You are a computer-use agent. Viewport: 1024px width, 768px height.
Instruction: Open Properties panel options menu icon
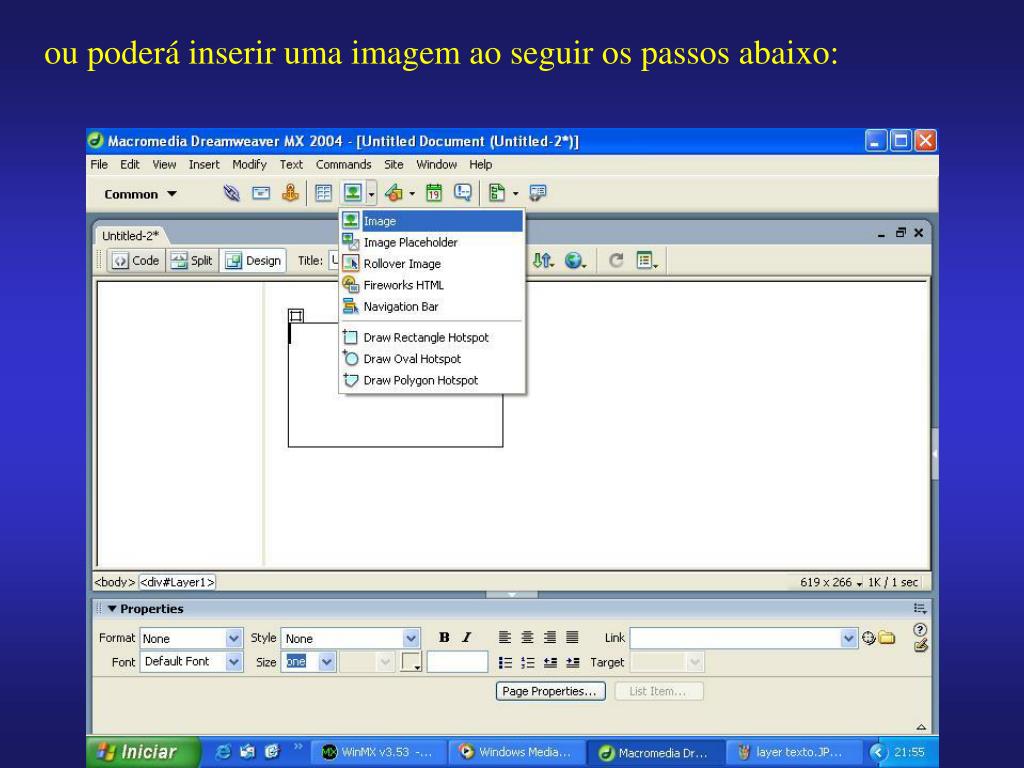click(x=920, y=609)
